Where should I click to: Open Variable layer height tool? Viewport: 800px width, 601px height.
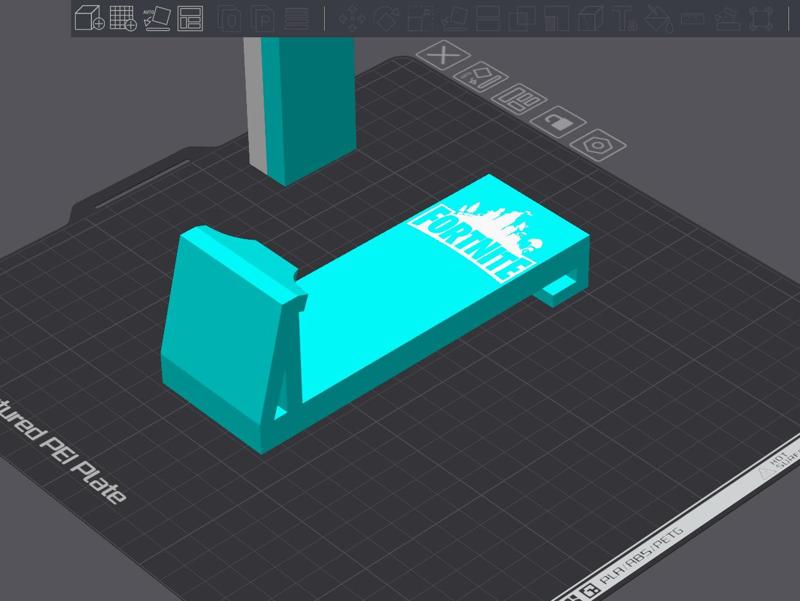tap(296, 18)
